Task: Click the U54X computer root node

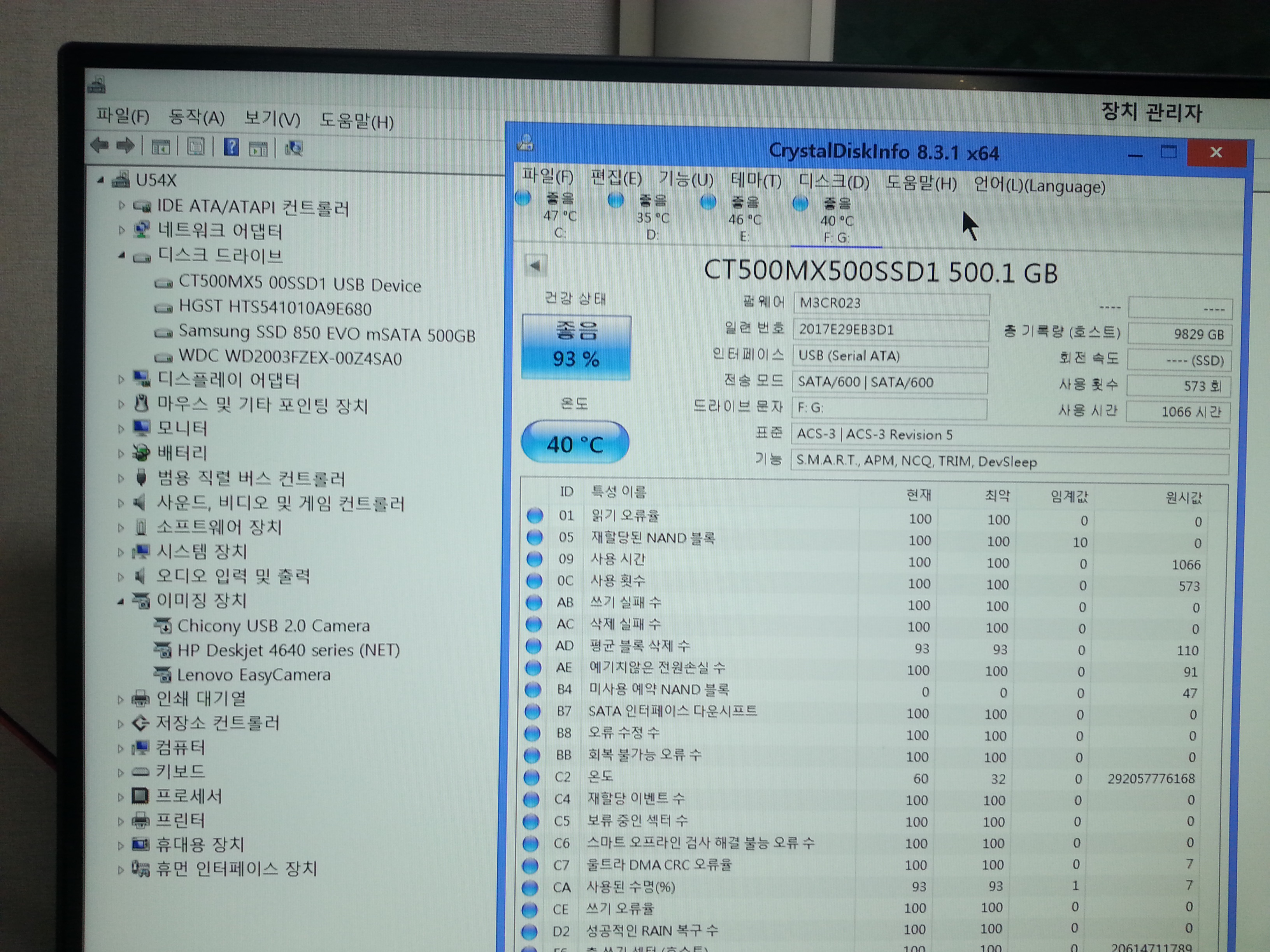Action: pyautogui.click(x=156, y=181)
